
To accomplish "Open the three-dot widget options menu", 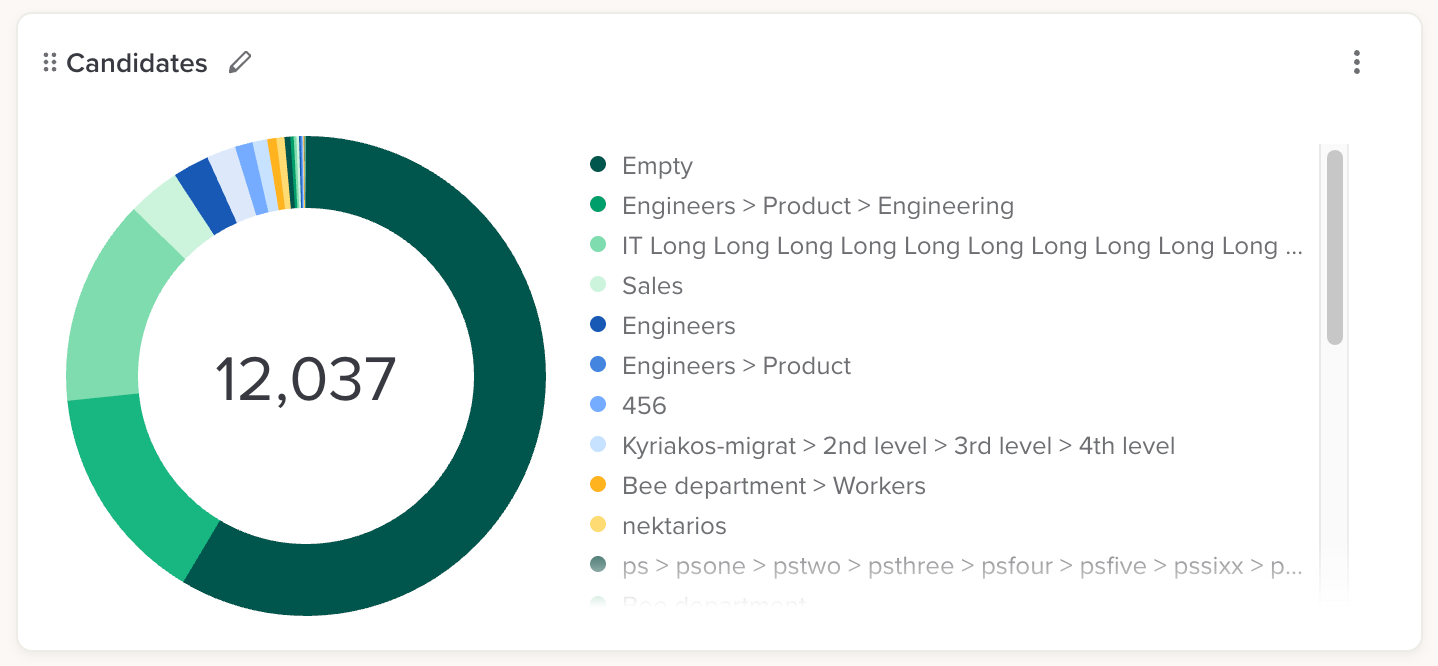I will point(1356,63).
